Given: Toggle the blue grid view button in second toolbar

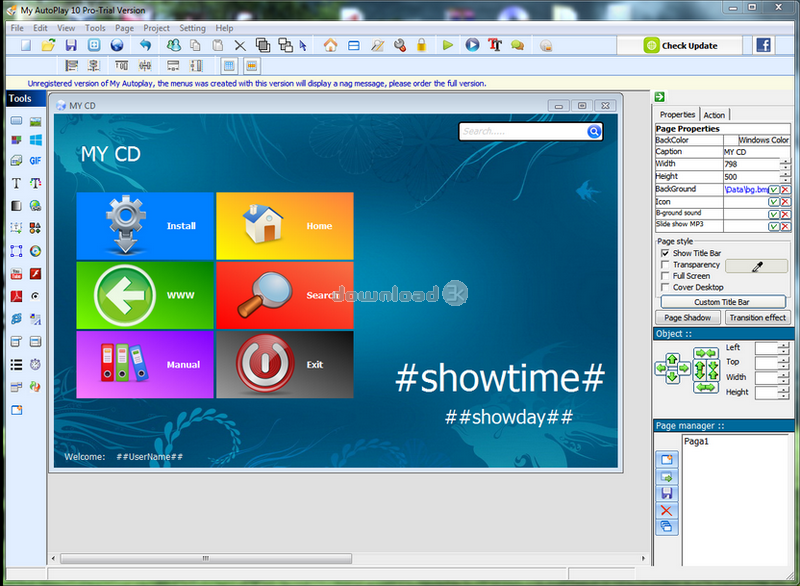Looking at the screenshot, I should 229,65.
